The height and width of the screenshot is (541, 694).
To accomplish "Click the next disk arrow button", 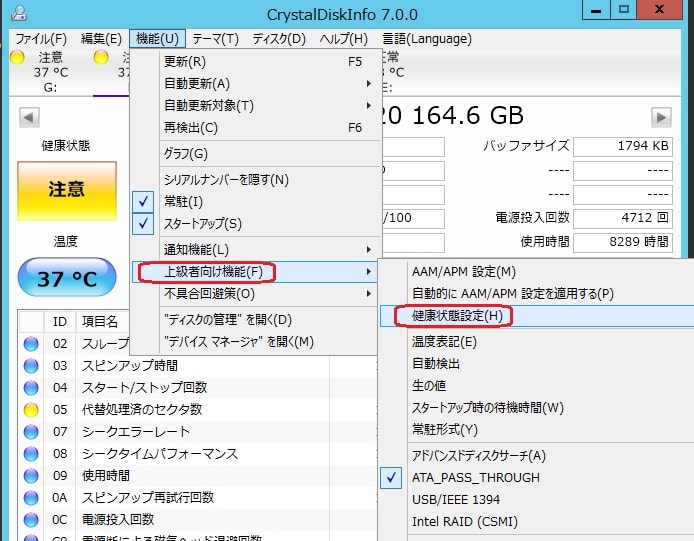I will click(x=661, y=117).
